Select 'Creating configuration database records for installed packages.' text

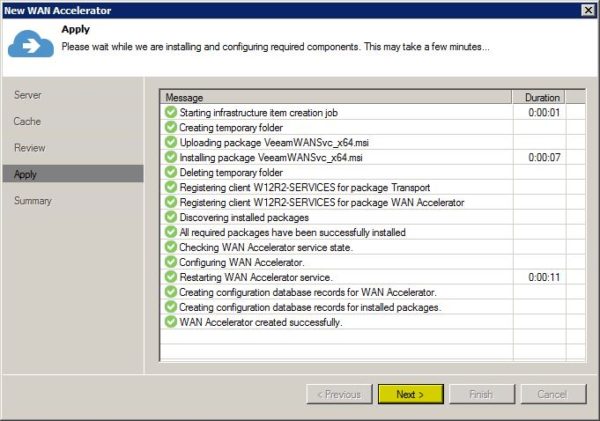tap(310, 307)
